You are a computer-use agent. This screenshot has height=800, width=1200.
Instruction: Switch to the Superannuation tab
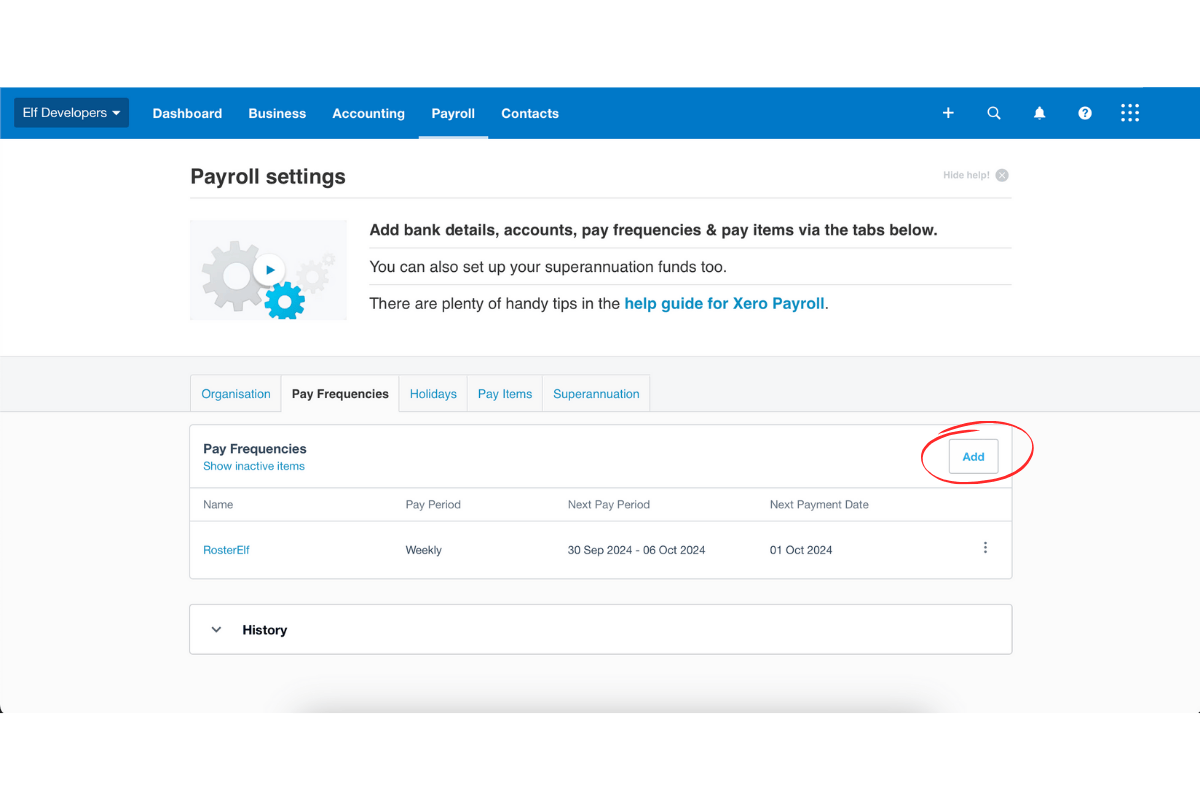click(595, 393)
